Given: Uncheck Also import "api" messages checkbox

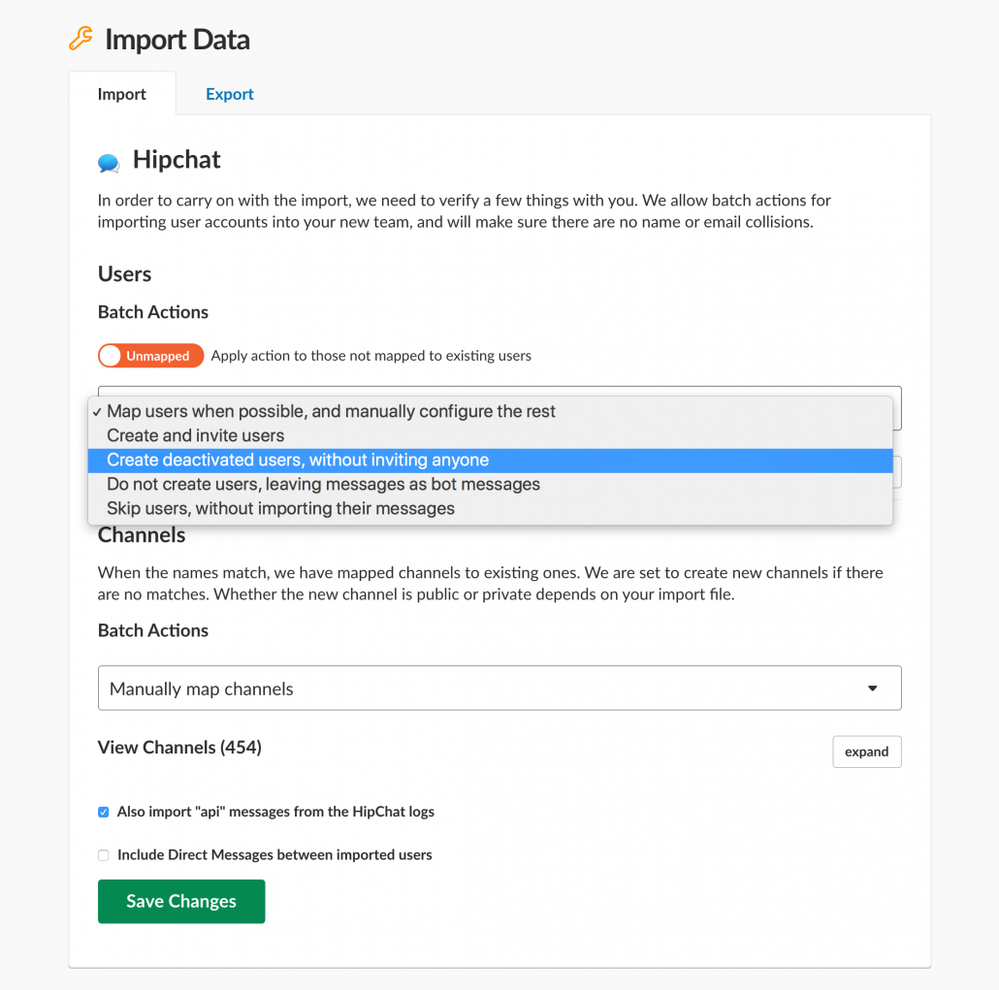Looking at the screenshot, I should (103, 812).
